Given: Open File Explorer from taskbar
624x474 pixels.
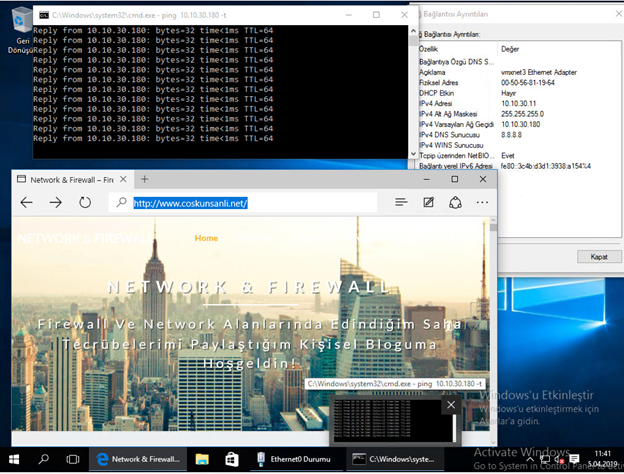Looking at the screenshot, I should pyautogui.click(x=202, y=460).
